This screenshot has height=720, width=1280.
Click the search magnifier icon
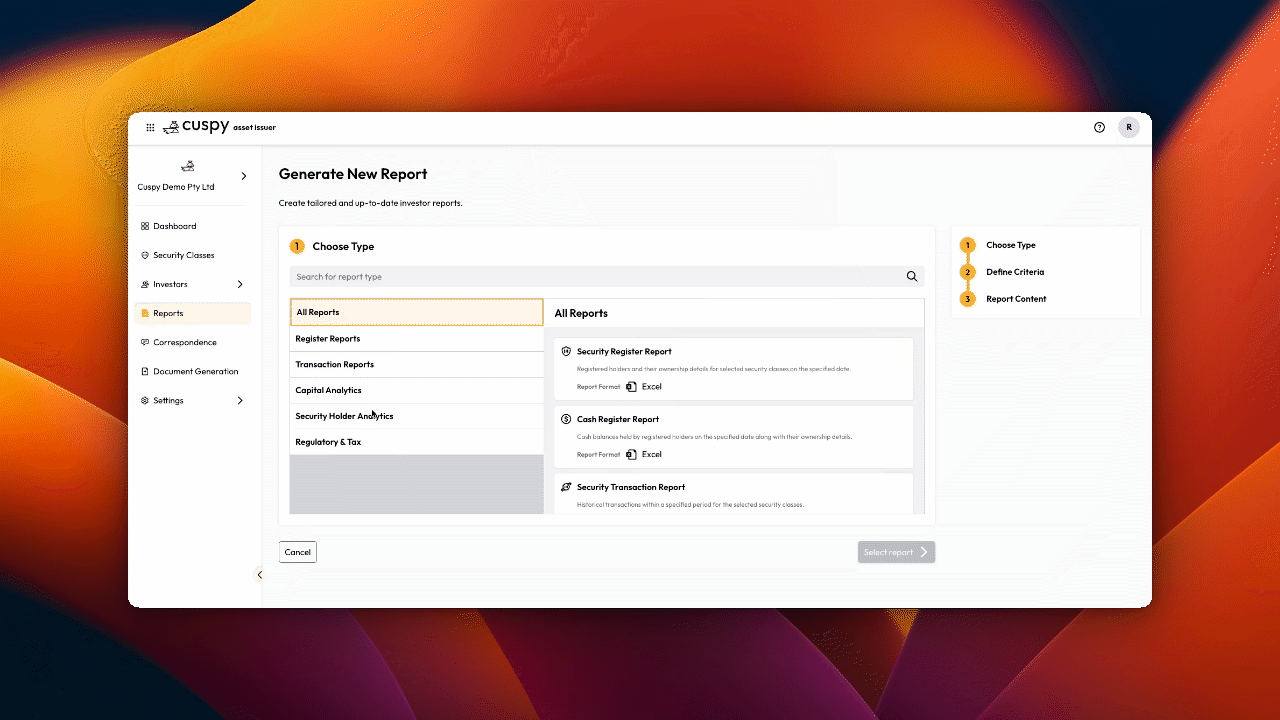coord(911,277)
